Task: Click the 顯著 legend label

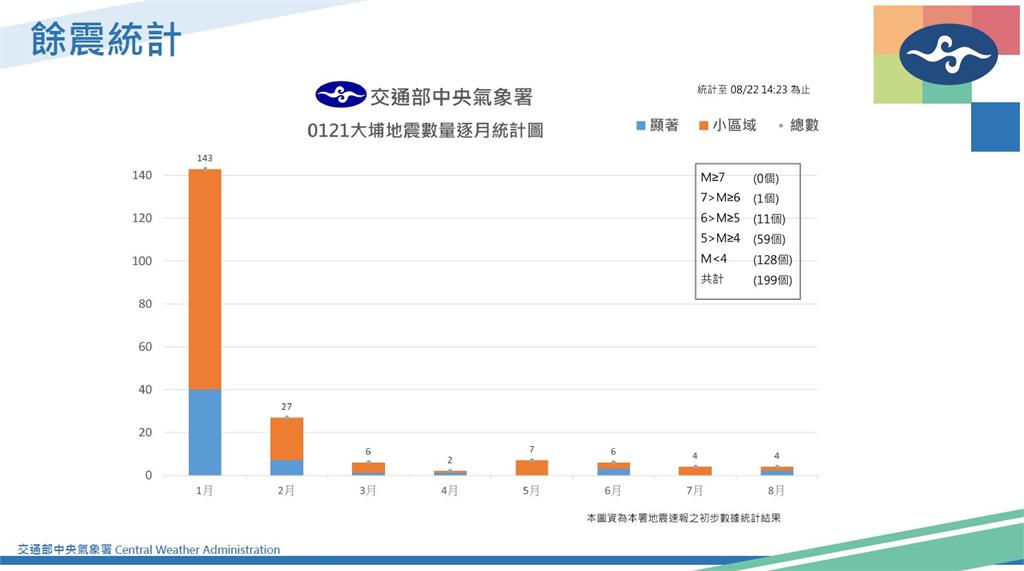Action: point(664,125)
